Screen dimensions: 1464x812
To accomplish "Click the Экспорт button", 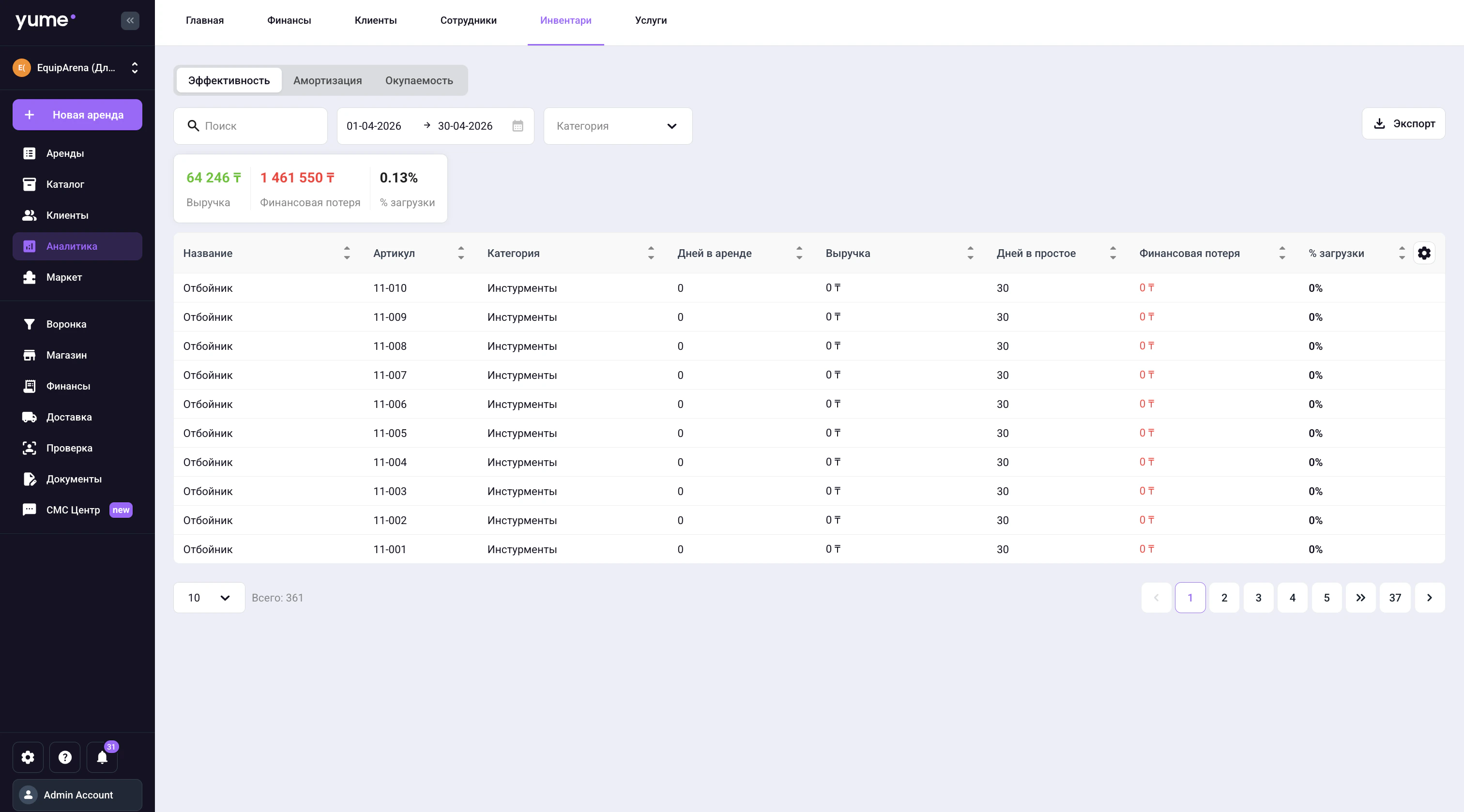I will click(1403, 123).
